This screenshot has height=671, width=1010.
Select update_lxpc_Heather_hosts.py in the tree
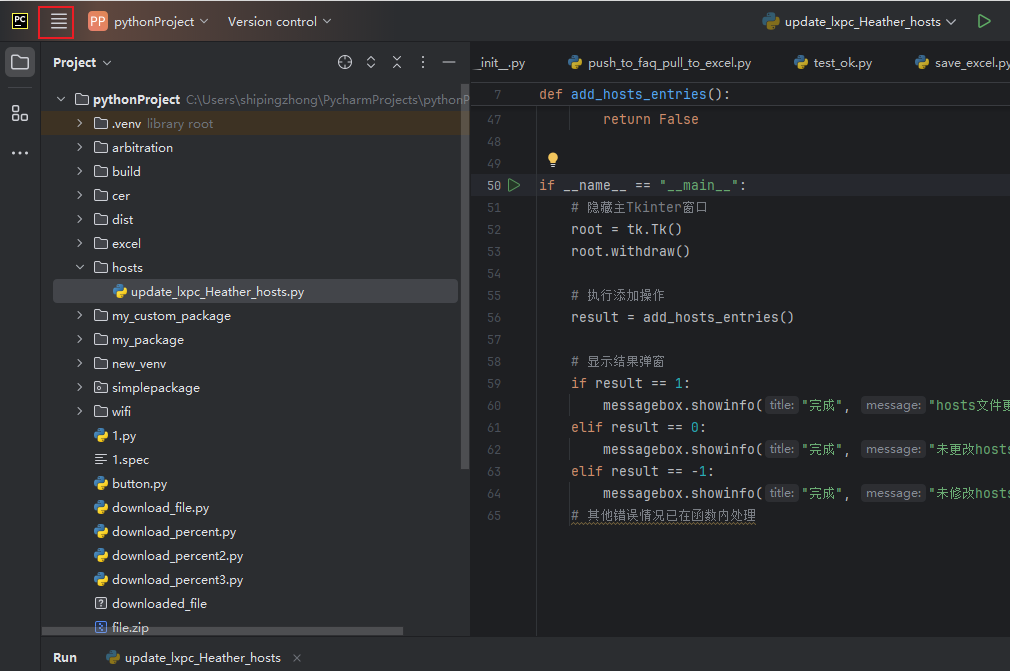tap(255, 292)
